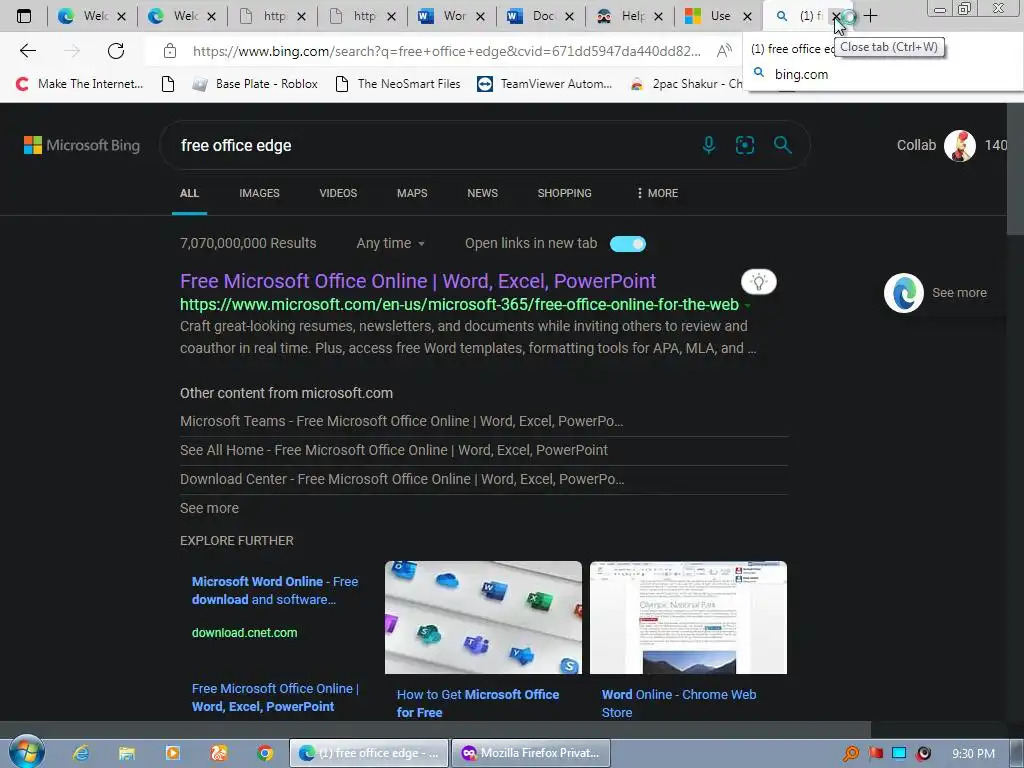This screenshot has width=1024, height=768.
Task: Switch to the Use browser tab
Action: [x=718, y=16]
